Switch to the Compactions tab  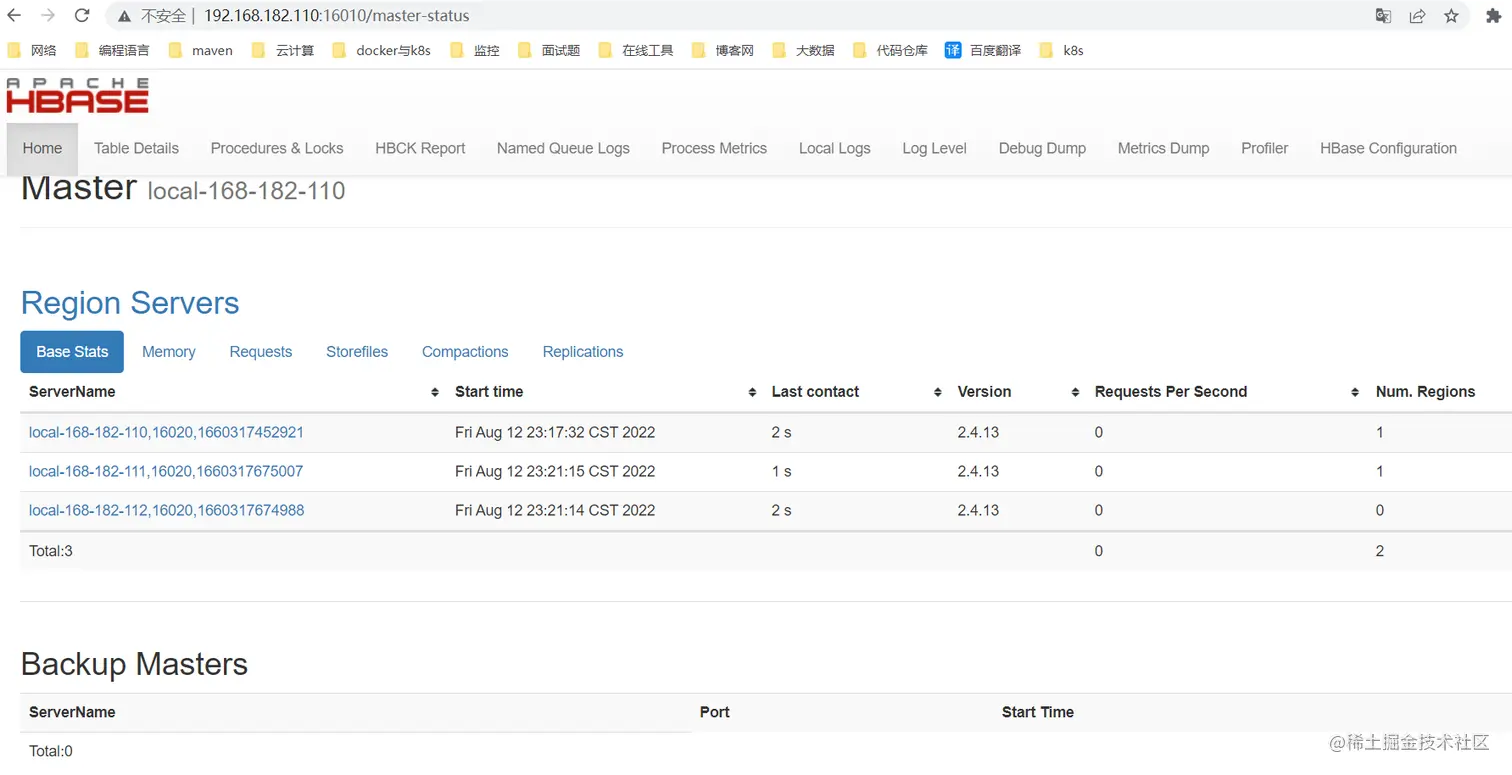click(465, 352)
